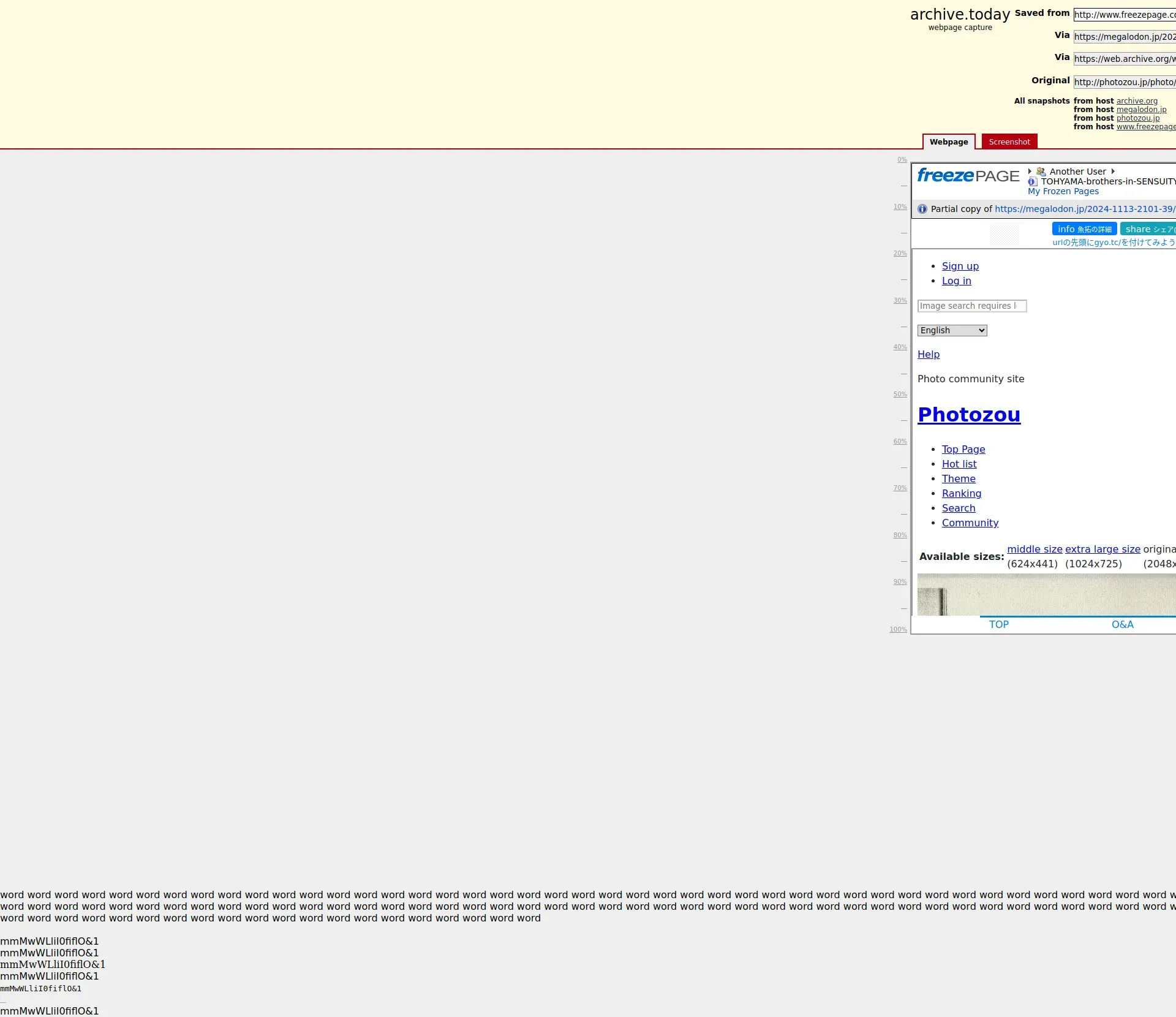The width and height of the screenshot is (1176, 1017).
Task: Click the photo thumbnail preview
Action: tap(1047, 594)
